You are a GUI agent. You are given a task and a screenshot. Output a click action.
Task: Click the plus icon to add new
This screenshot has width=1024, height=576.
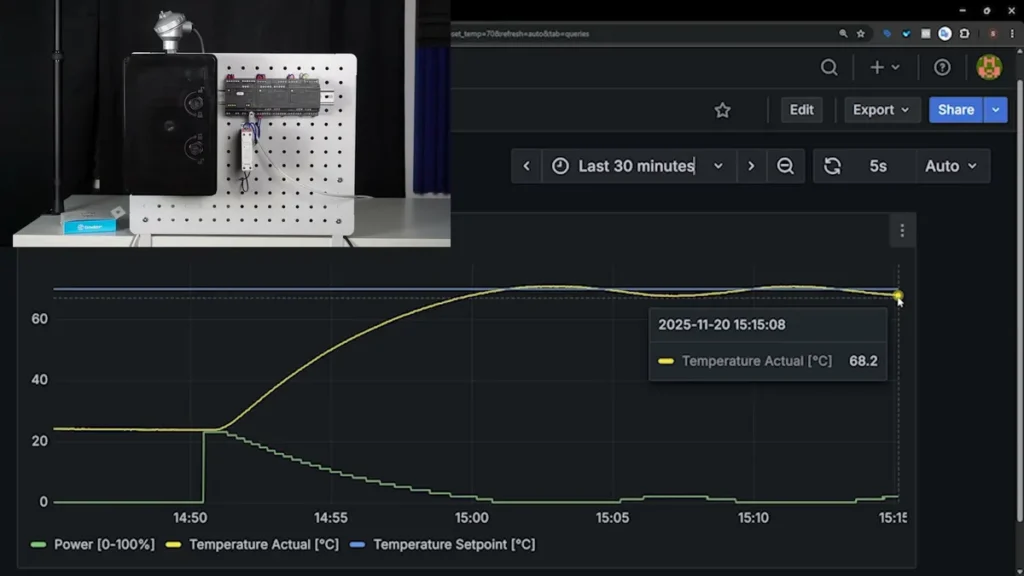(877, 67)
